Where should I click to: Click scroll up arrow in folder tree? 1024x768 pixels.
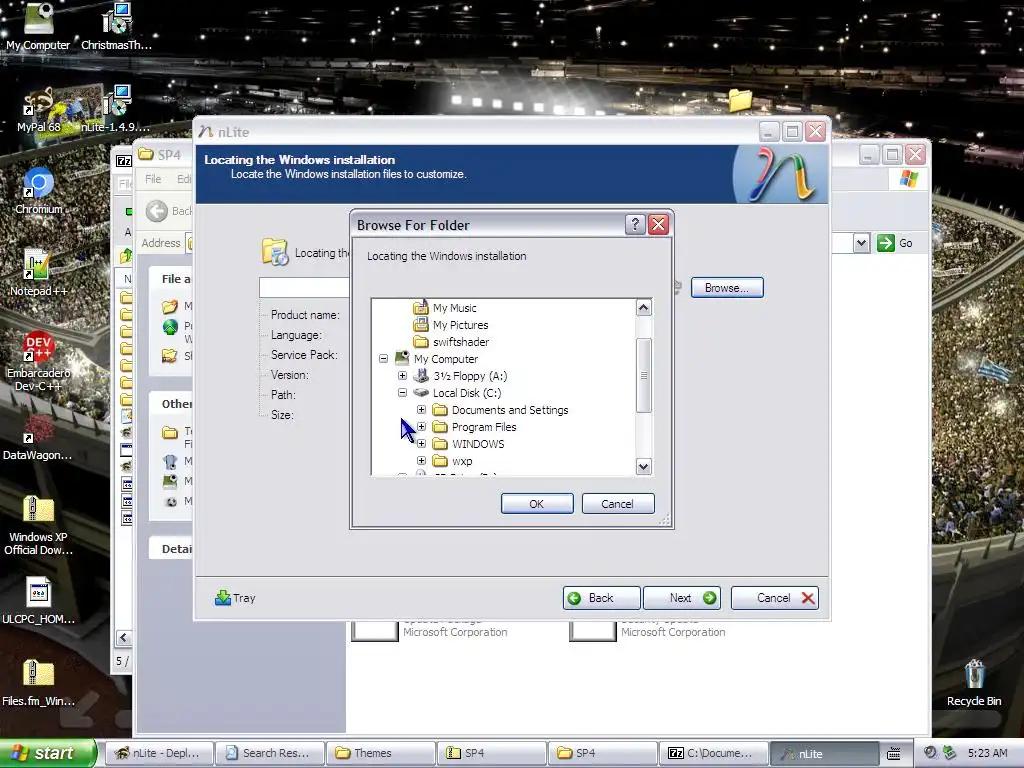(x=643, y=308)
